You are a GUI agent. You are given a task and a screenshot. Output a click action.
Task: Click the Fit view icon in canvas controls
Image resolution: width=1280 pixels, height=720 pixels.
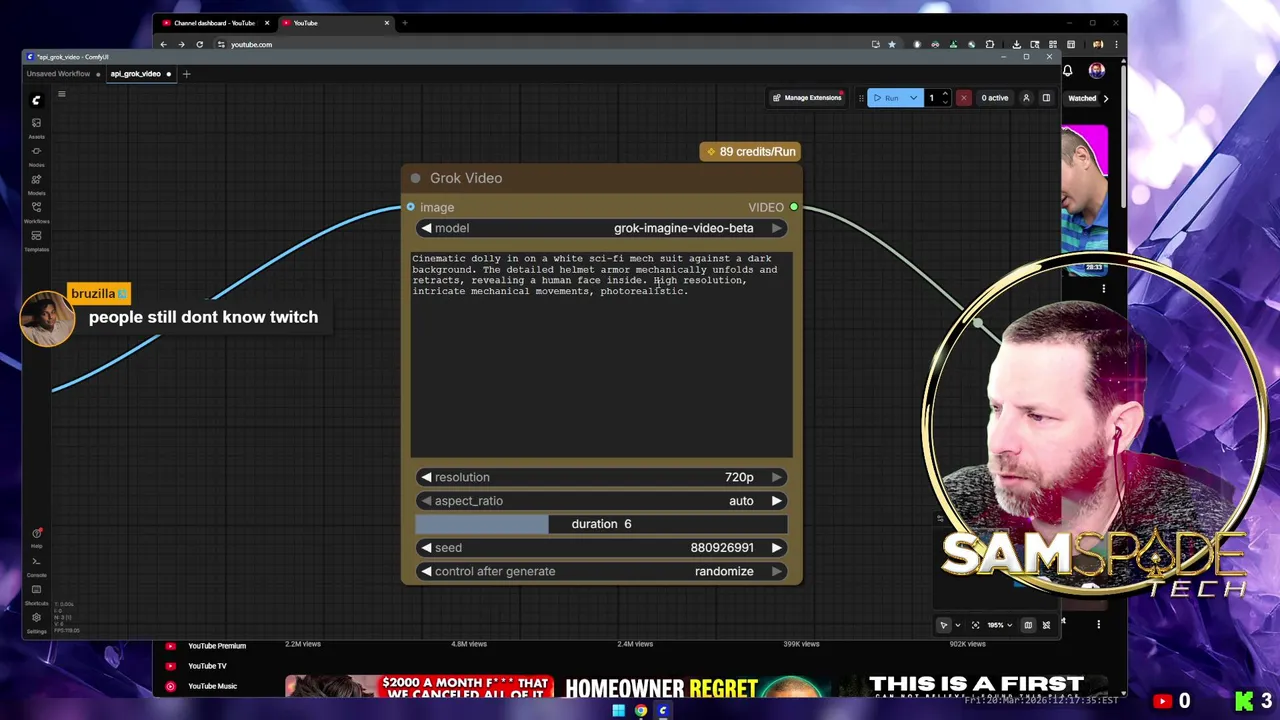[975, 625]
